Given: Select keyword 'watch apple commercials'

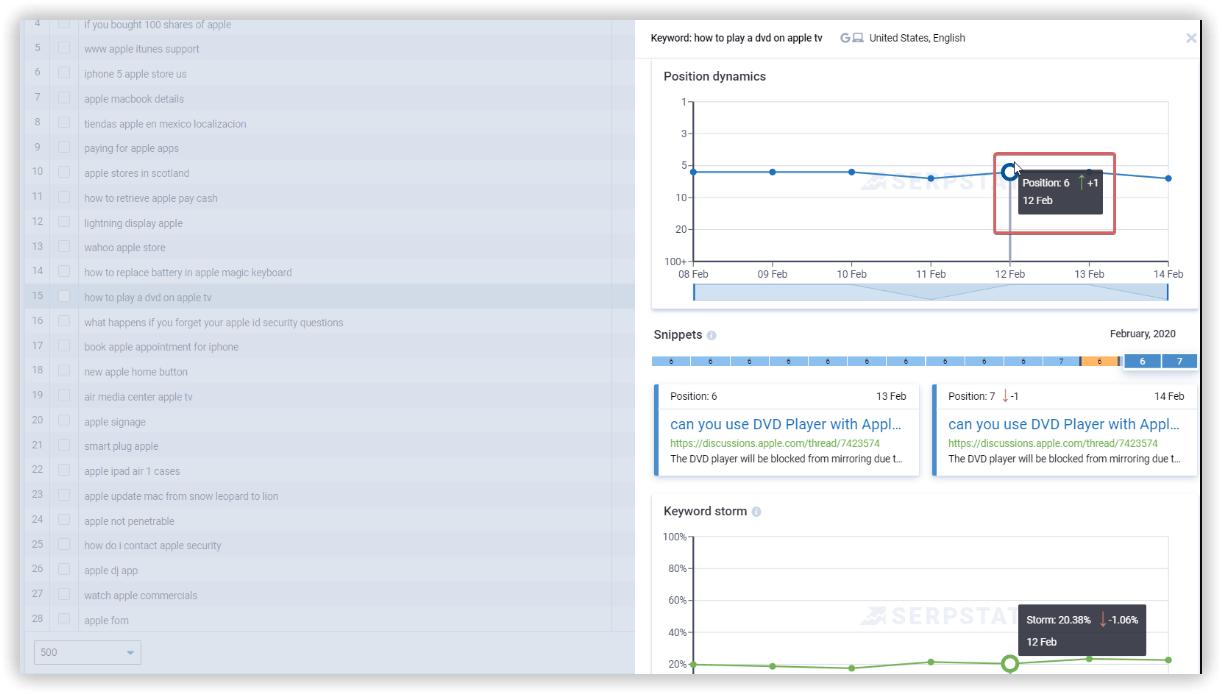Looking at the screenshot, I should click(141, 595).
